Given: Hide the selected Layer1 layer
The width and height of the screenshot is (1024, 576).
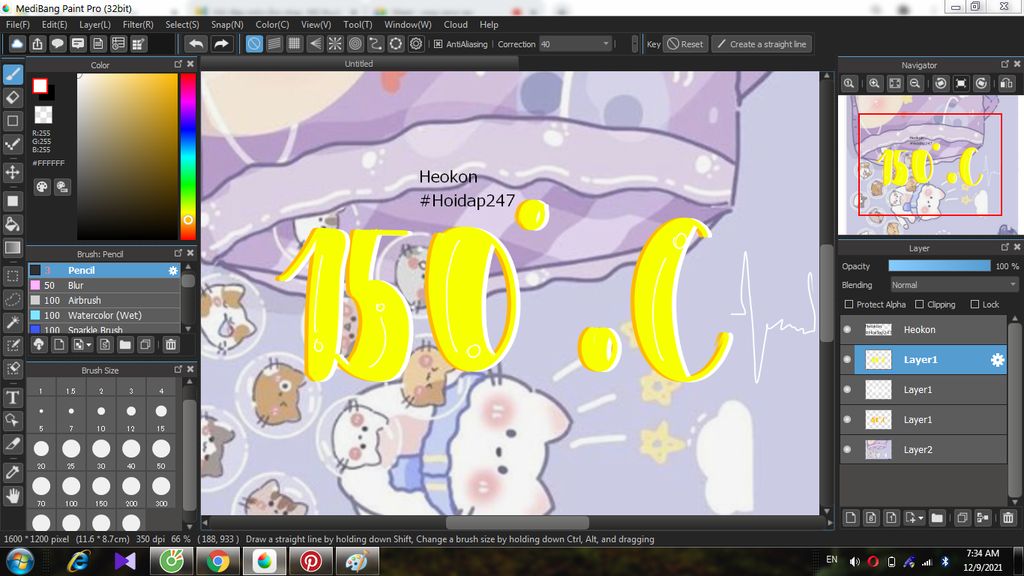Looking at the screenshot, I should tap(847, 360).
